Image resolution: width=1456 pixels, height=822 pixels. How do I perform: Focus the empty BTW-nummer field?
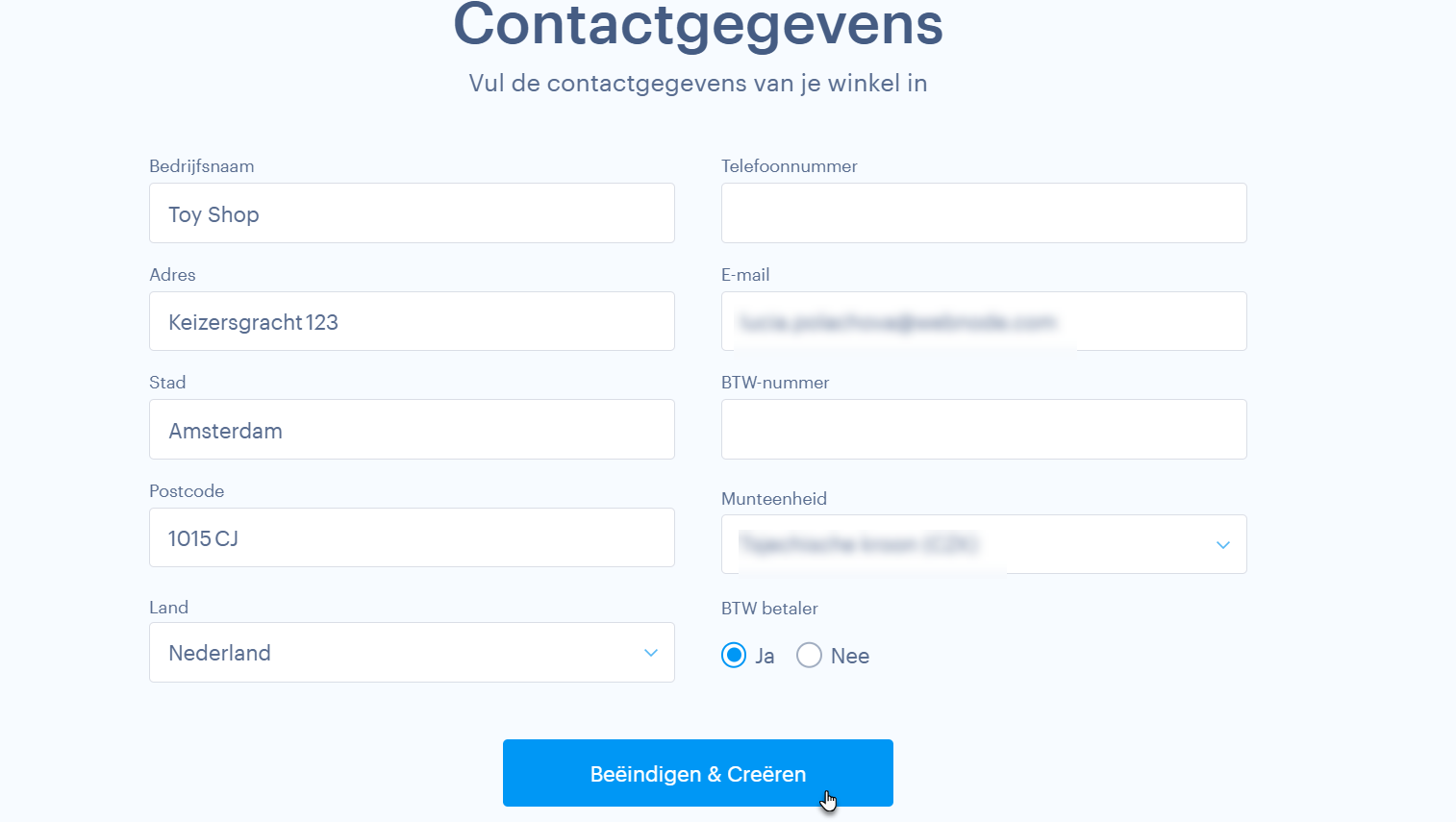984,430
